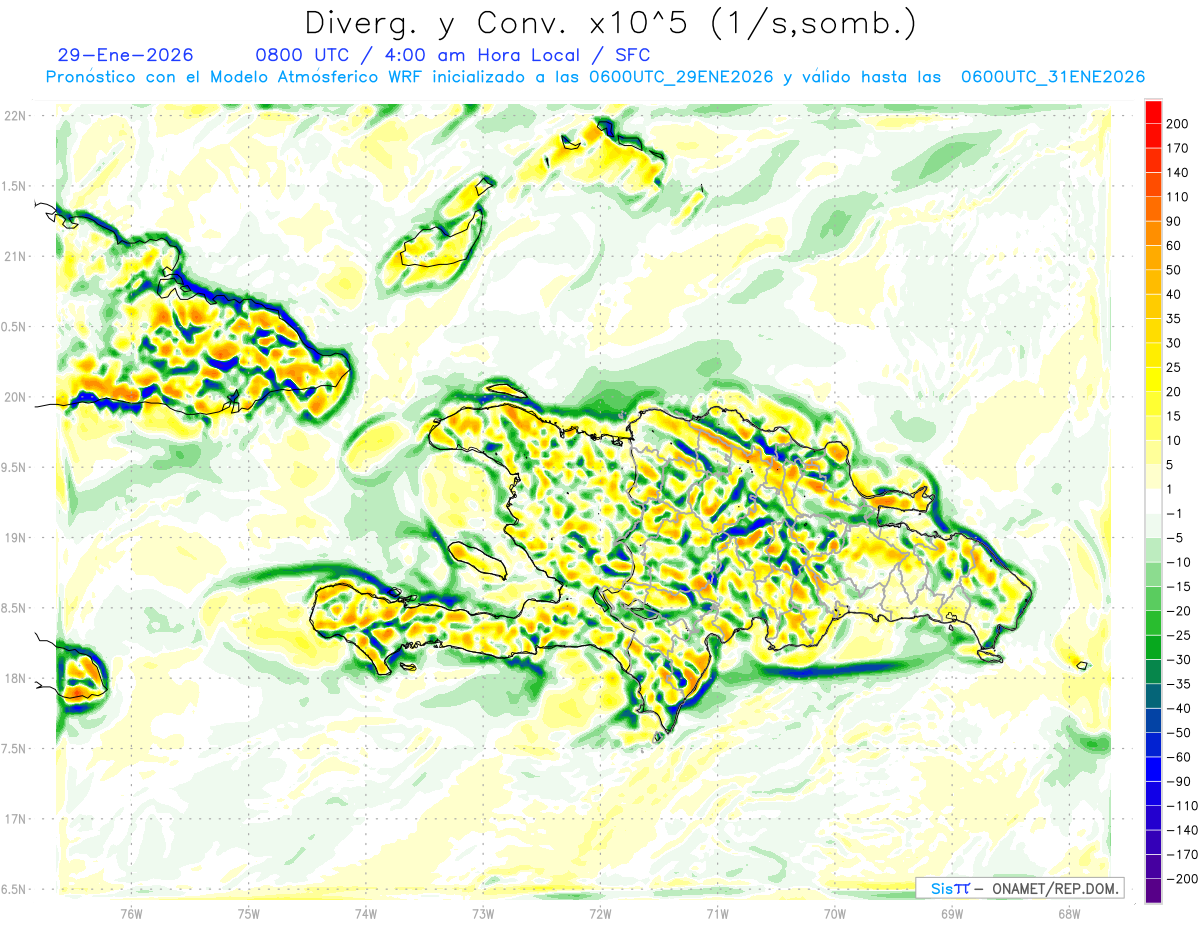Image resolution: width=1200 pixels, height=927 pixels.
Task: Click the color bar value '200'
Action: (1179, 124)
